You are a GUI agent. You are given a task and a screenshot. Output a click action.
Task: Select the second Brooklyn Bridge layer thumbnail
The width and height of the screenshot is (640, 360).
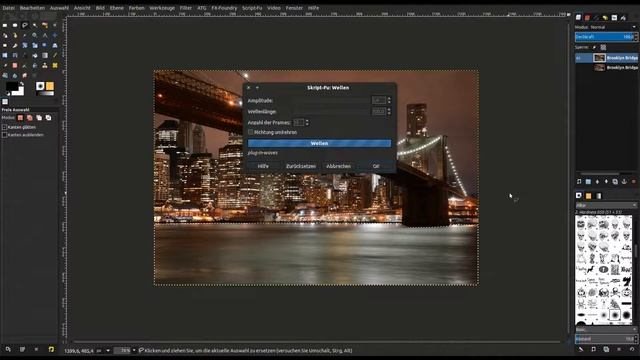pyautogui.click(x=599, y=67)
